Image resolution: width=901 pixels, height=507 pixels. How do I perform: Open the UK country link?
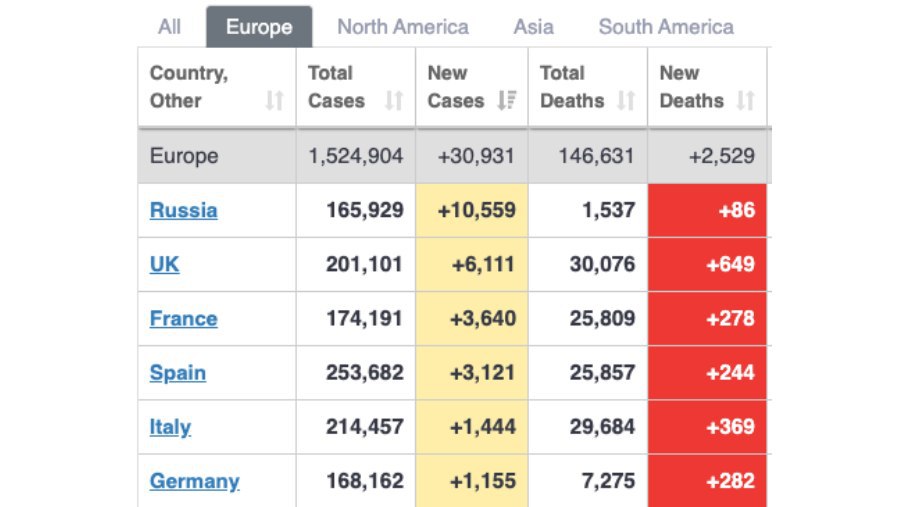coord(164,264)
